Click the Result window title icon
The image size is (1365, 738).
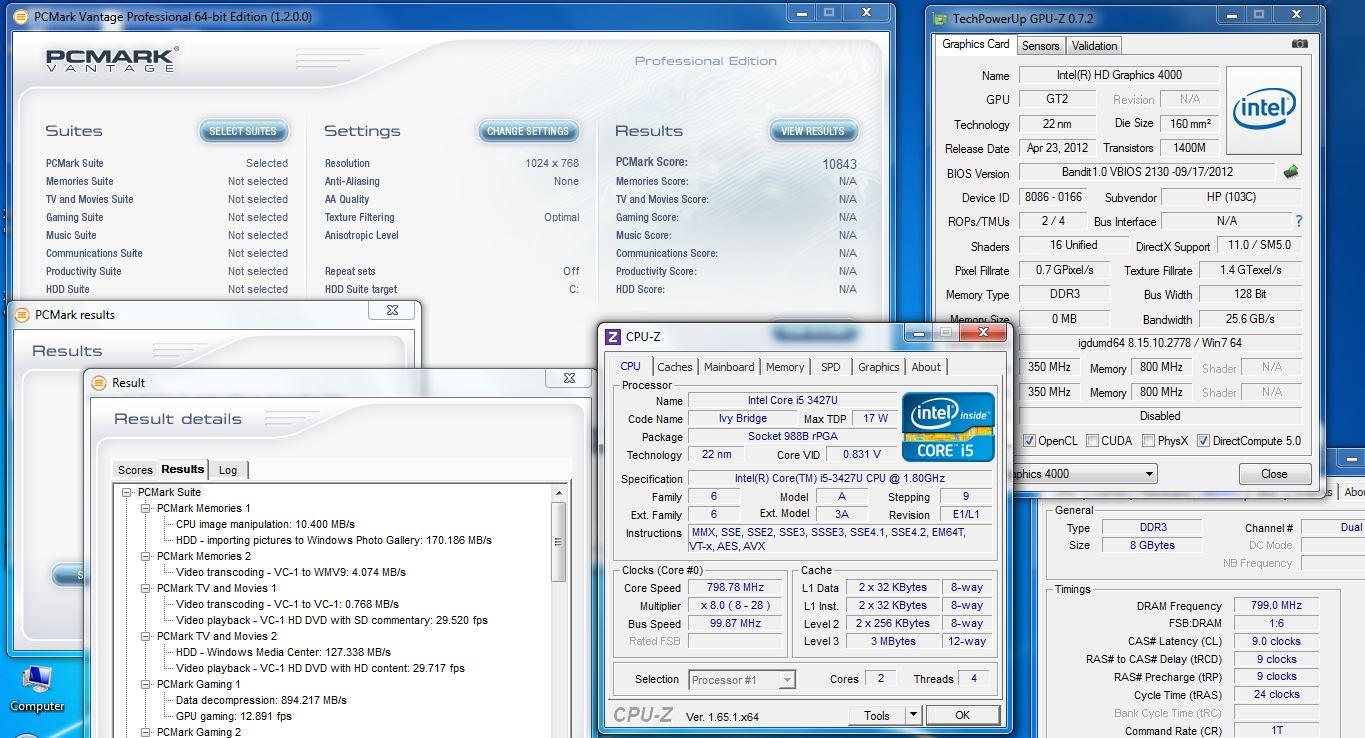point(100,382)
